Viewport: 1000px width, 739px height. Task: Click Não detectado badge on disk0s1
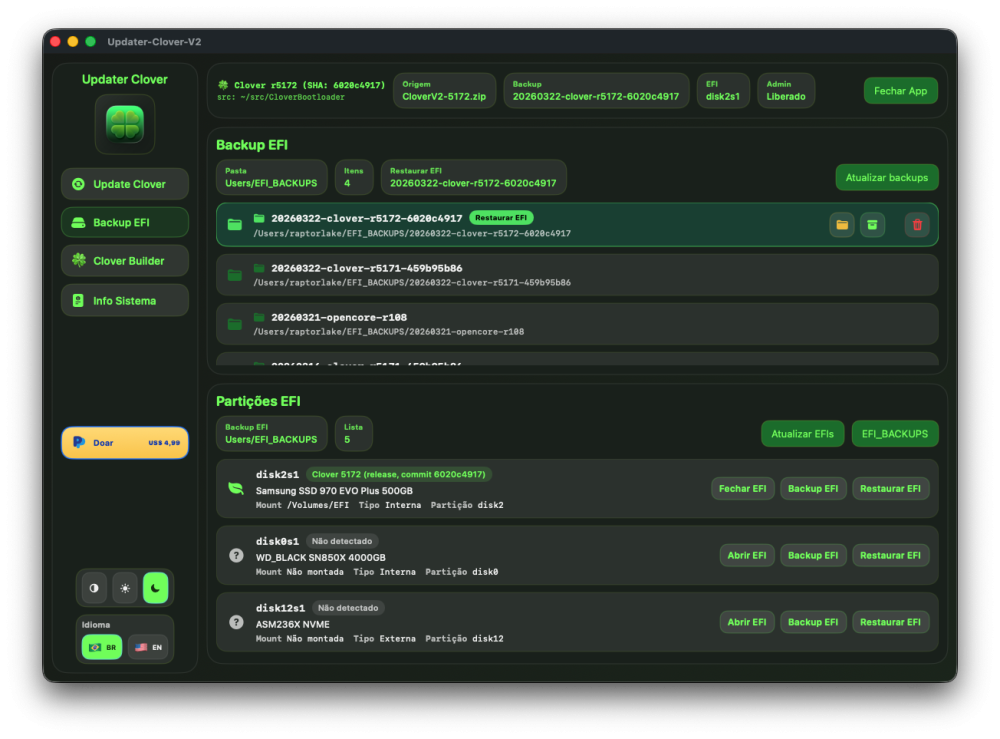pos(342,541)
